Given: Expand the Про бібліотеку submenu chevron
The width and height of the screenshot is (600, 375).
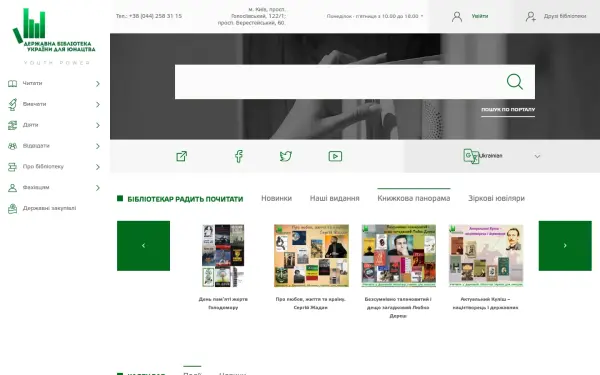Looking at the screenshot, I should click(98, 167).
